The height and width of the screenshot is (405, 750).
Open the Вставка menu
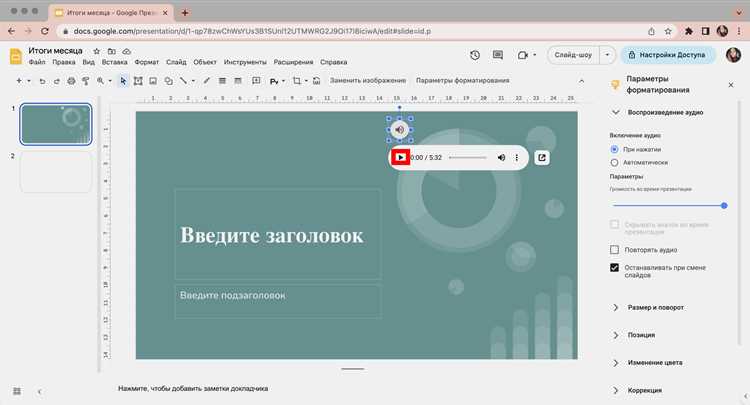coord(114,62)
